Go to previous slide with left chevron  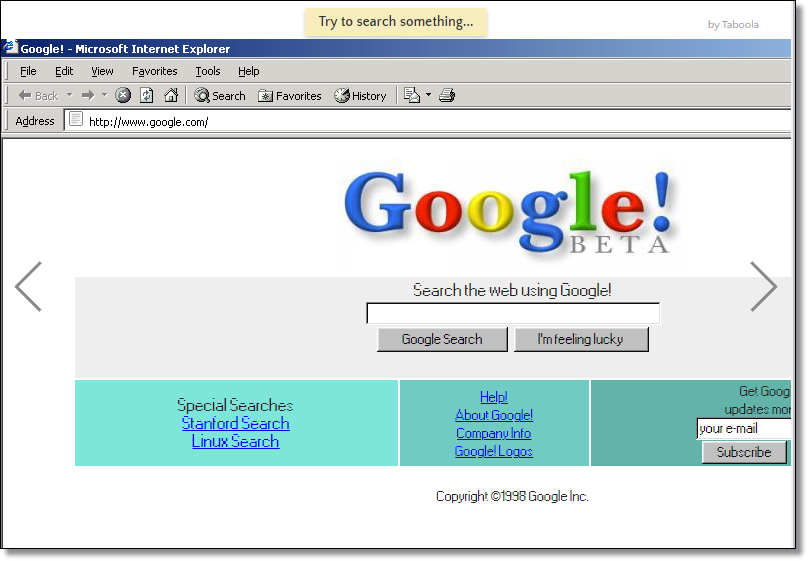click(29, 286)
